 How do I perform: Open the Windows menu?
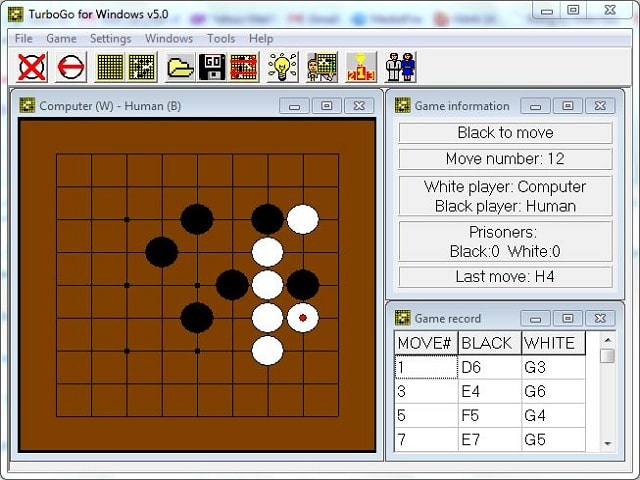click(169, 38)
